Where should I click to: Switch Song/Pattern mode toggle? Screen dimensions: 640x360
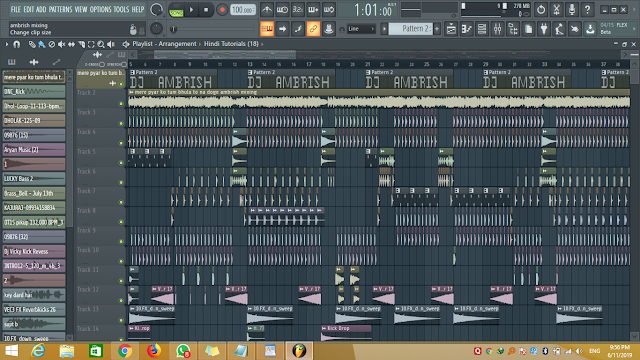[x=176, y=10]
